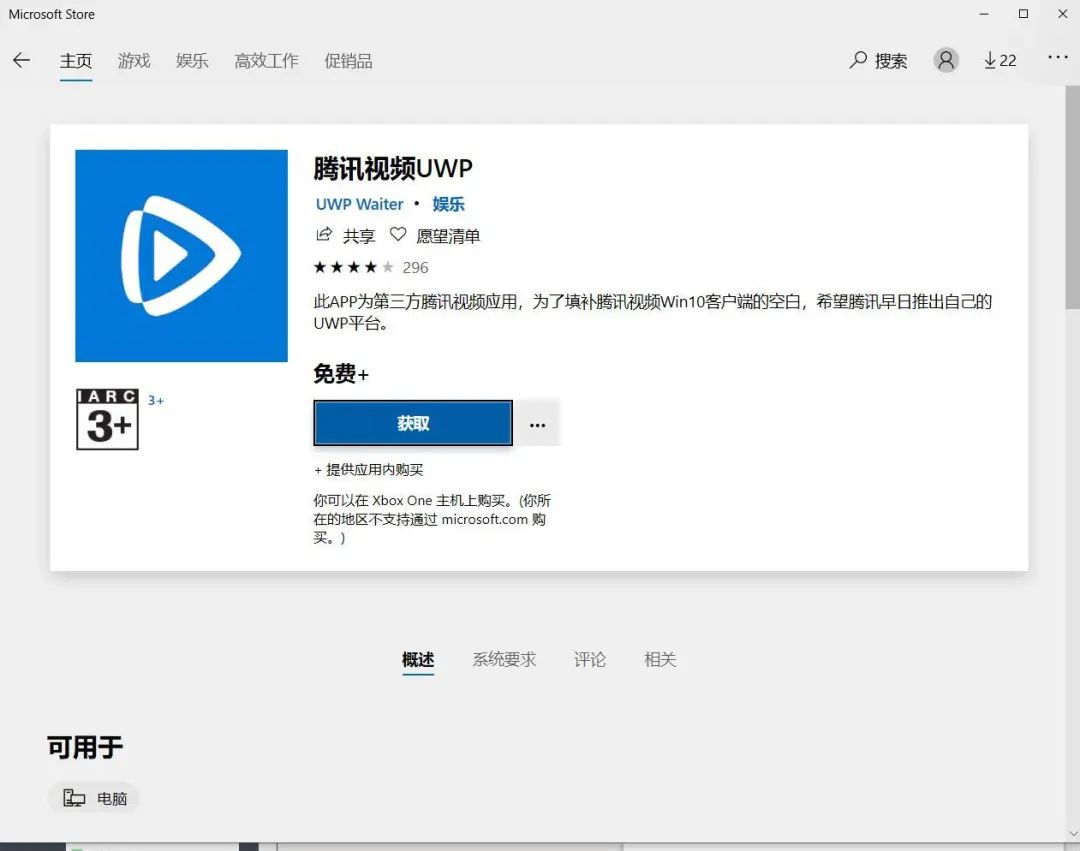Click the 腾讯视频UWP app logo
1080x851 pixels.
click(180, 255)
